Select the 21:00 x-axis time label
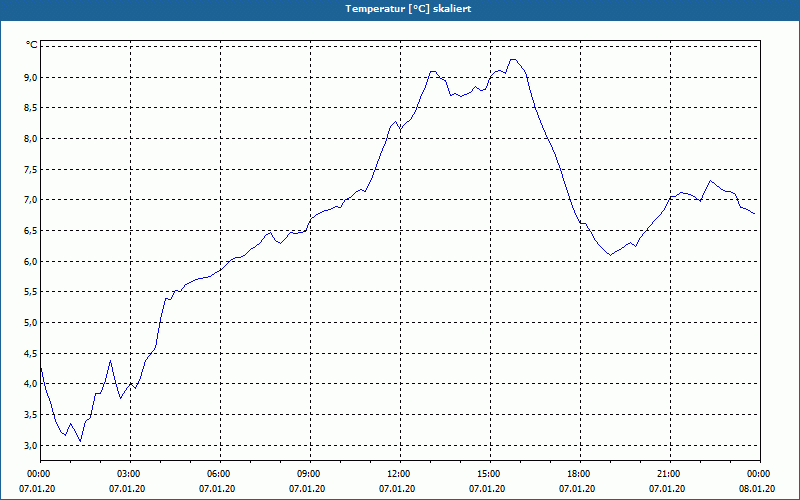800x500 pixels. pos(670,474)
